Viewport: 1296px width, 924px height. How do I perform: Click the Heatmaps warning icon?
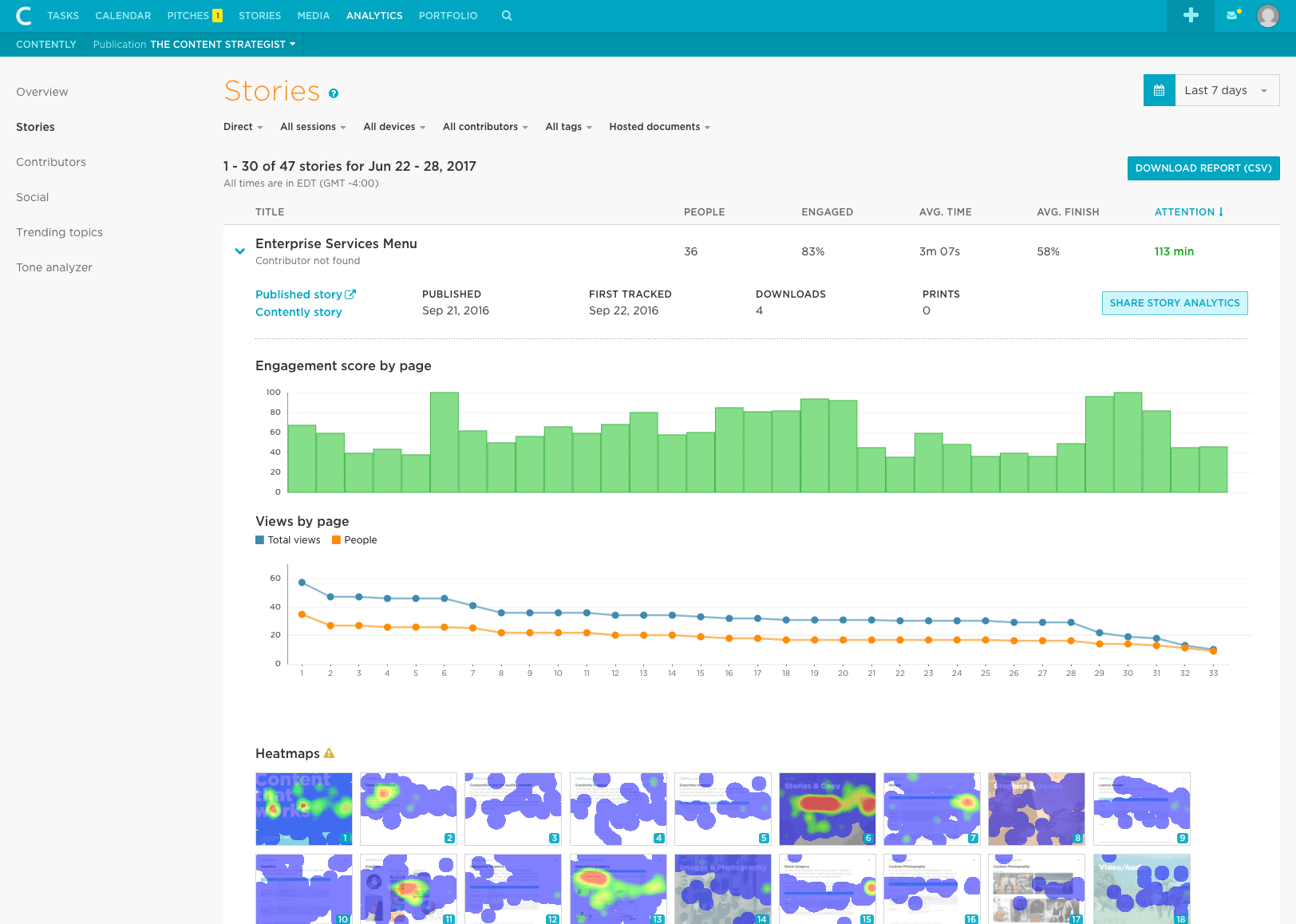pos(329,753)
